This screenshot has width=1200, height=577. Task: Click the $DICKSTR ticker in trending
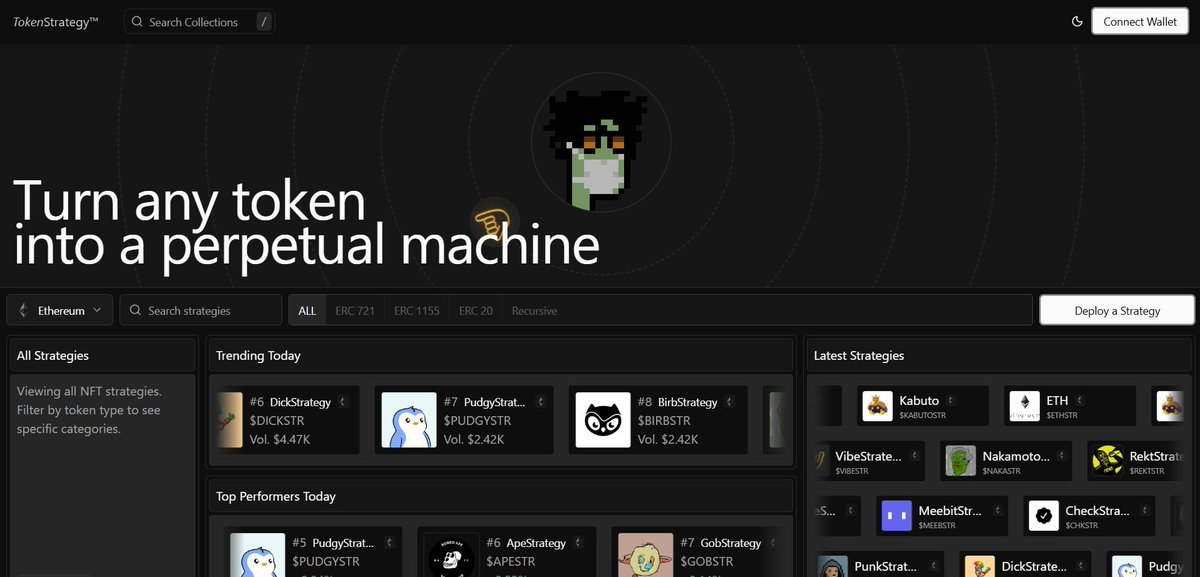[281, 421]
